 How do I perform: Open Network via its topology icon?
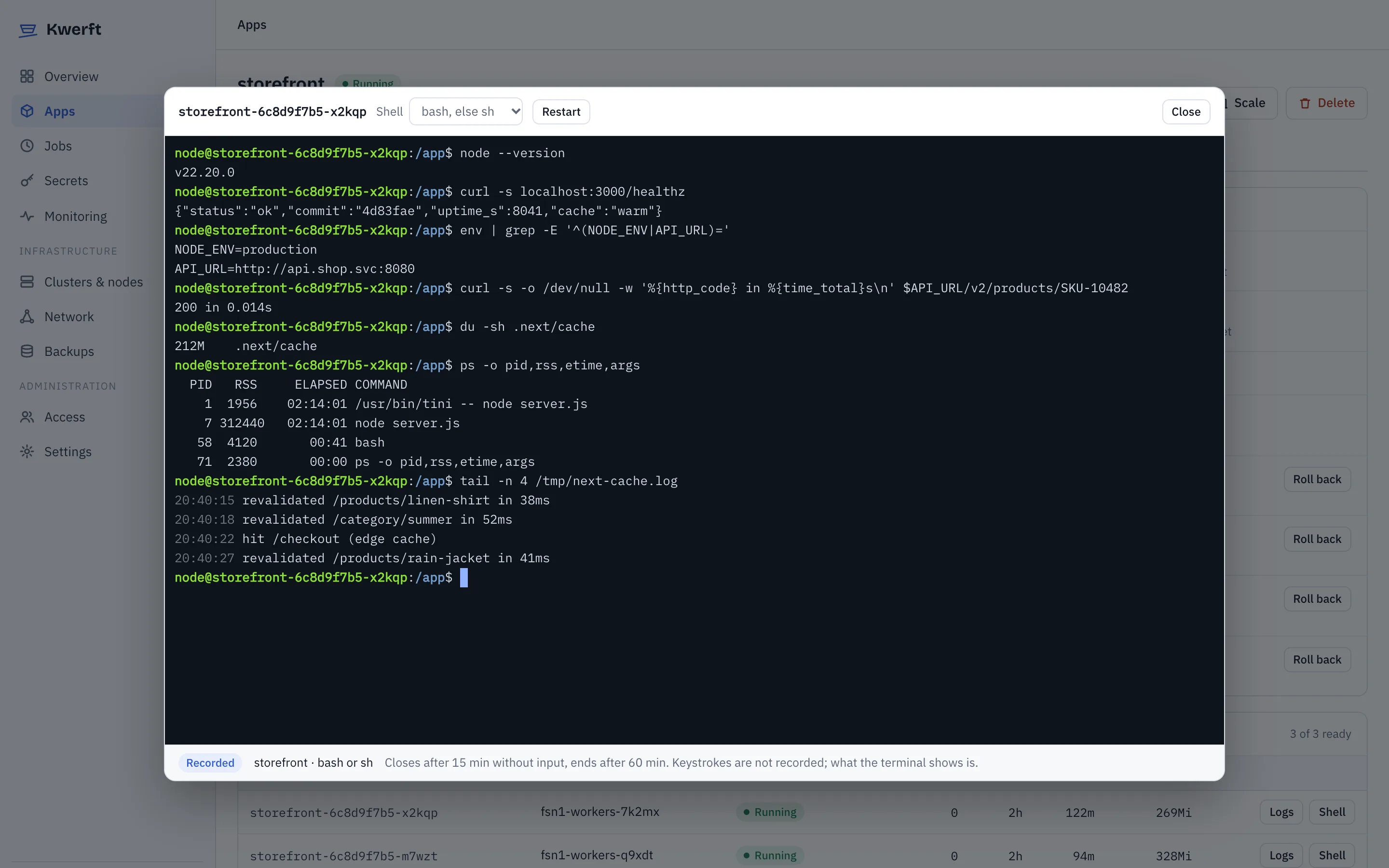pos(27,317)
